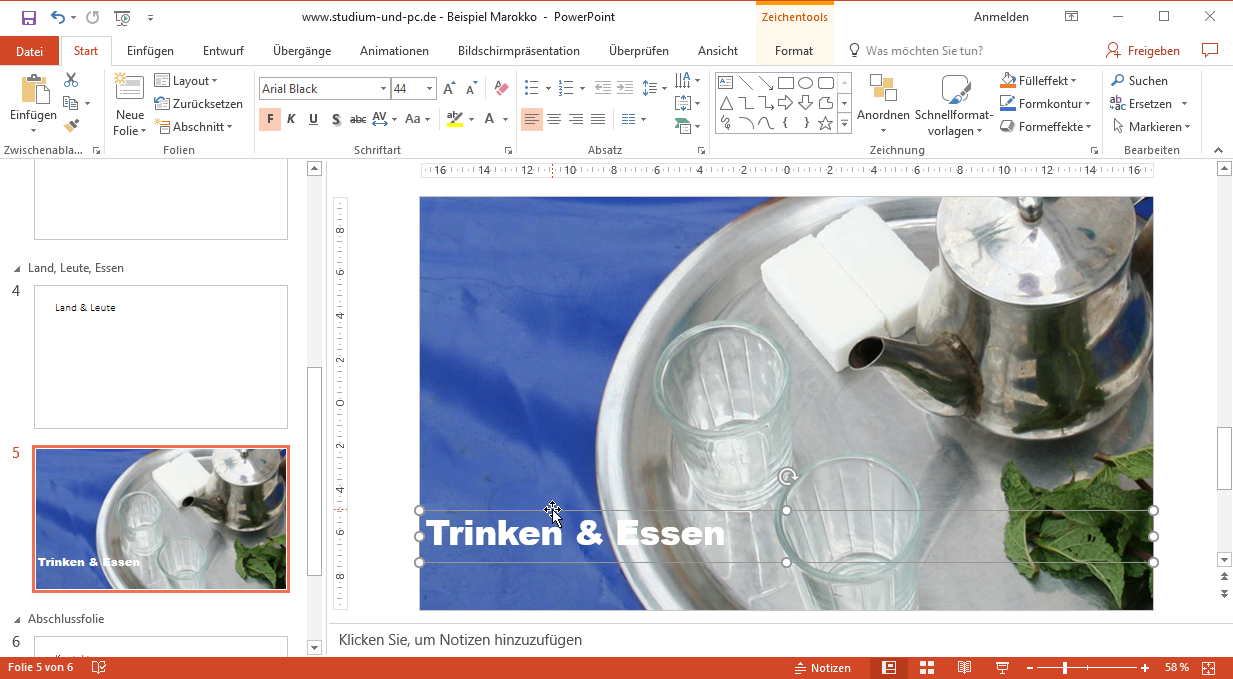Choose the five-point star shape
The image size is (1233, 679).
pos(825,123)
